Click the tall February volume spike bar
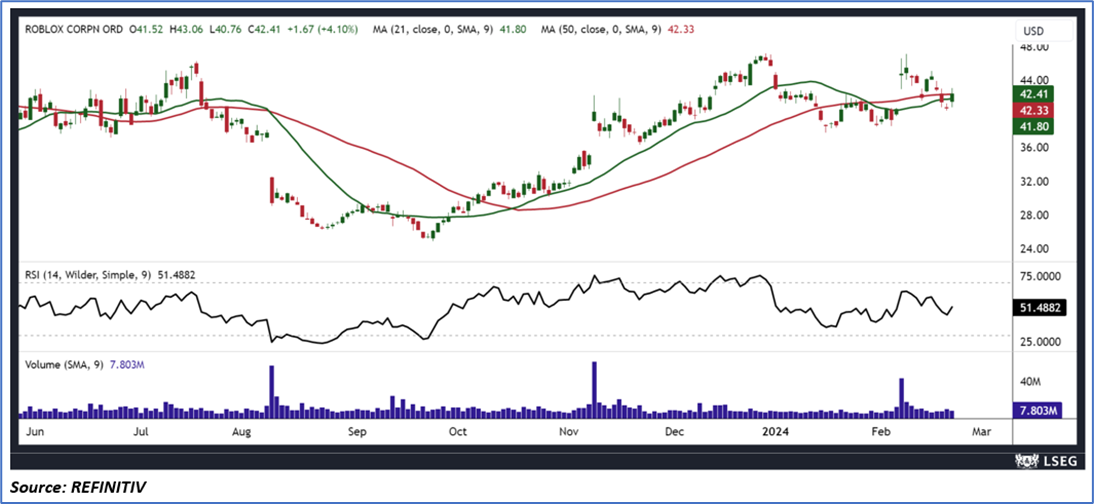Viewport: 1094px width, 504px height. [x=901, y=398]
